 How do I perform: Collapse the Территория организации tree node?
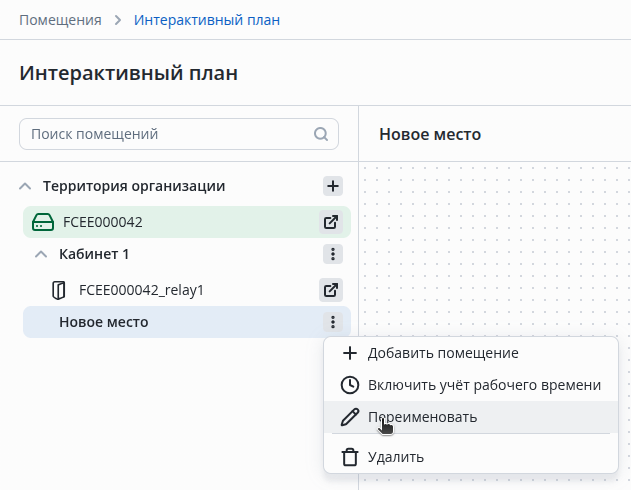tap(26, 186)
